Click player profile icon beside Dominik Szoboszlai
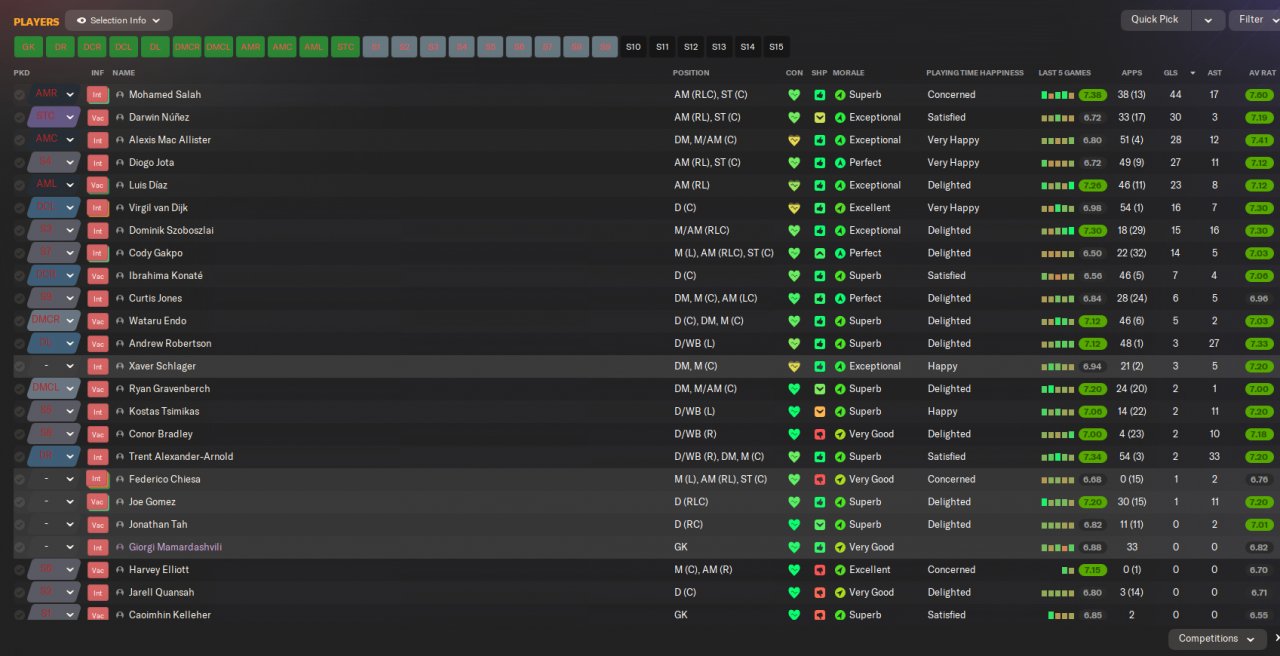The height and width of the screenshot is (656, 1280). (120, 230)
